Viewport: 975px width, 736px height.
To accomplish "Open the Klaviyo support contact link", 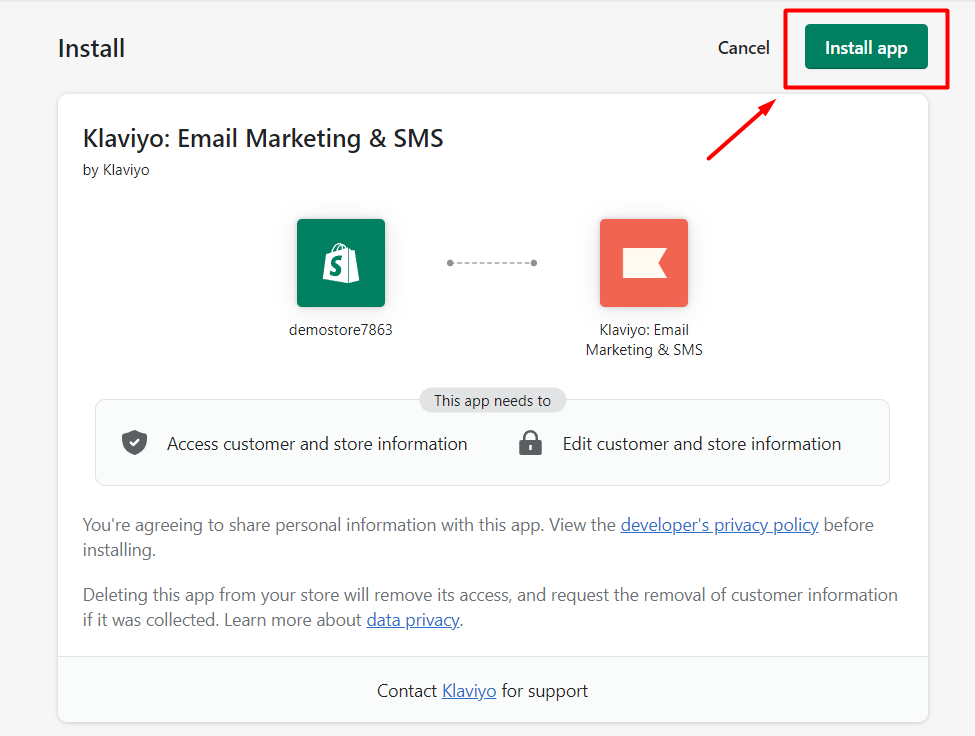I will (x=469, y=691).
